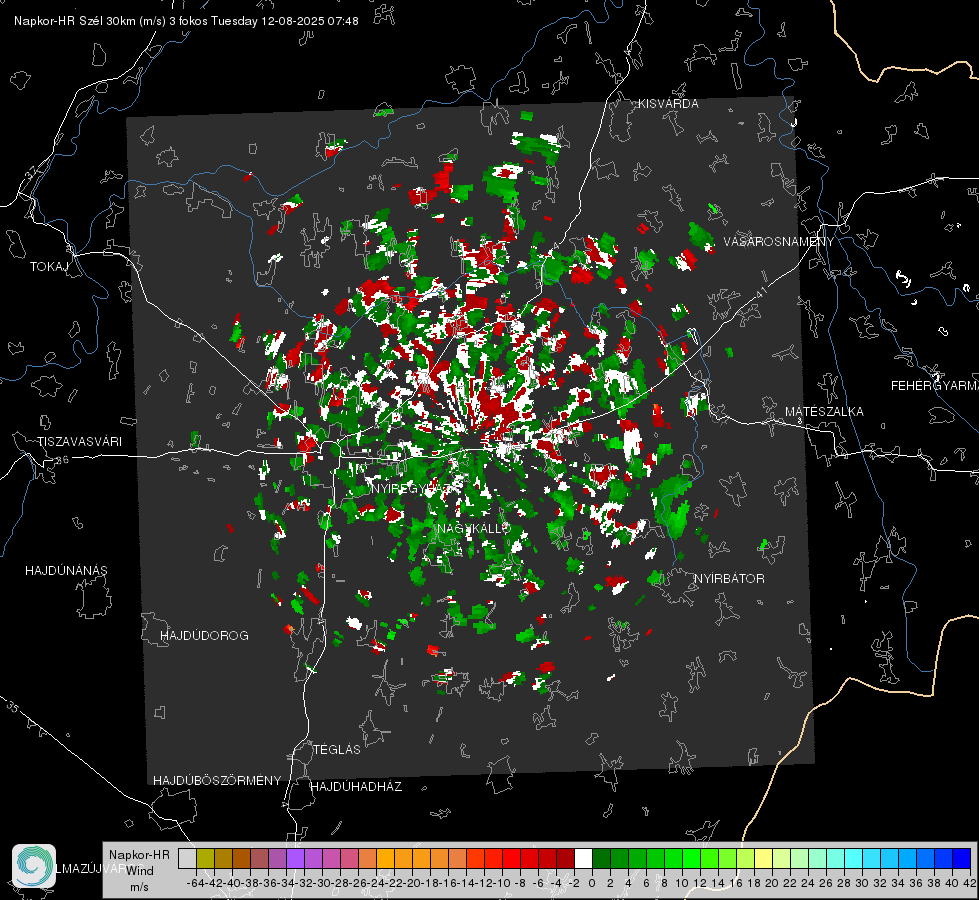
Task: Pick the dark red swatch between -4 and -2
Action: click(x=565, y=858)
